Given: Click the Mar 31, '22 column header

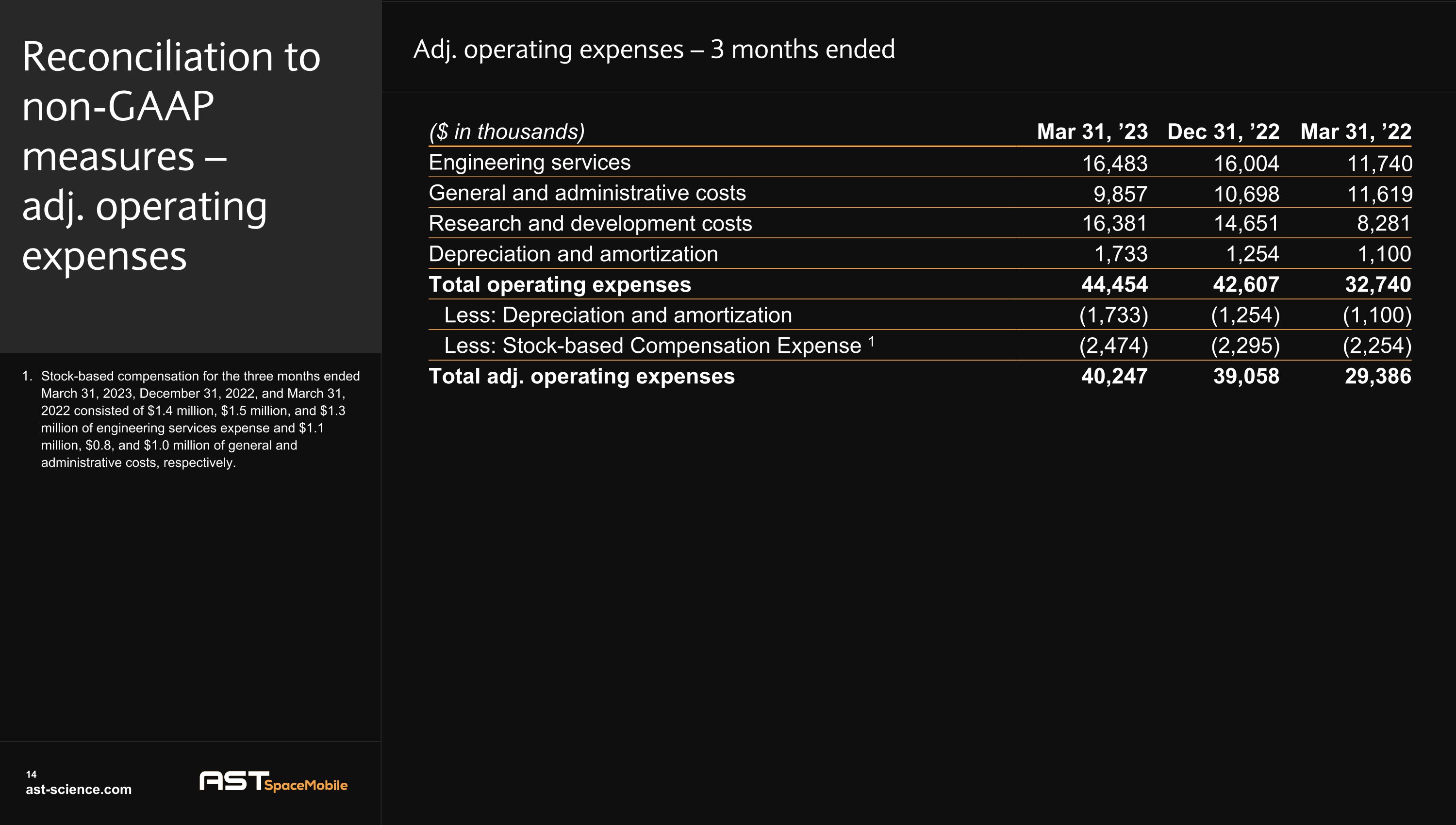Looking at the screenshot, I should [1355, 132].
